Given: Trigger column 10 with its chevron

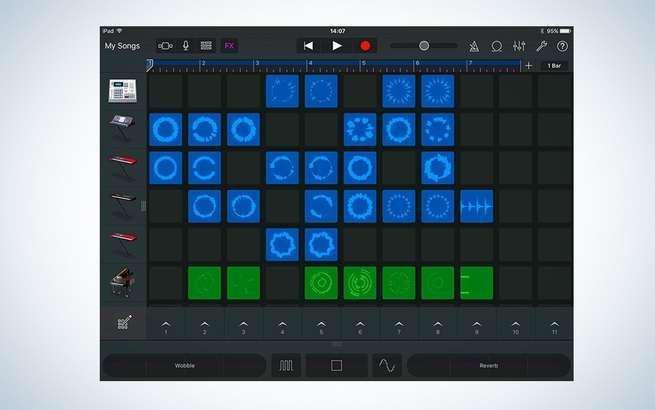Looking at the screenshot, I should pos(515,326).
